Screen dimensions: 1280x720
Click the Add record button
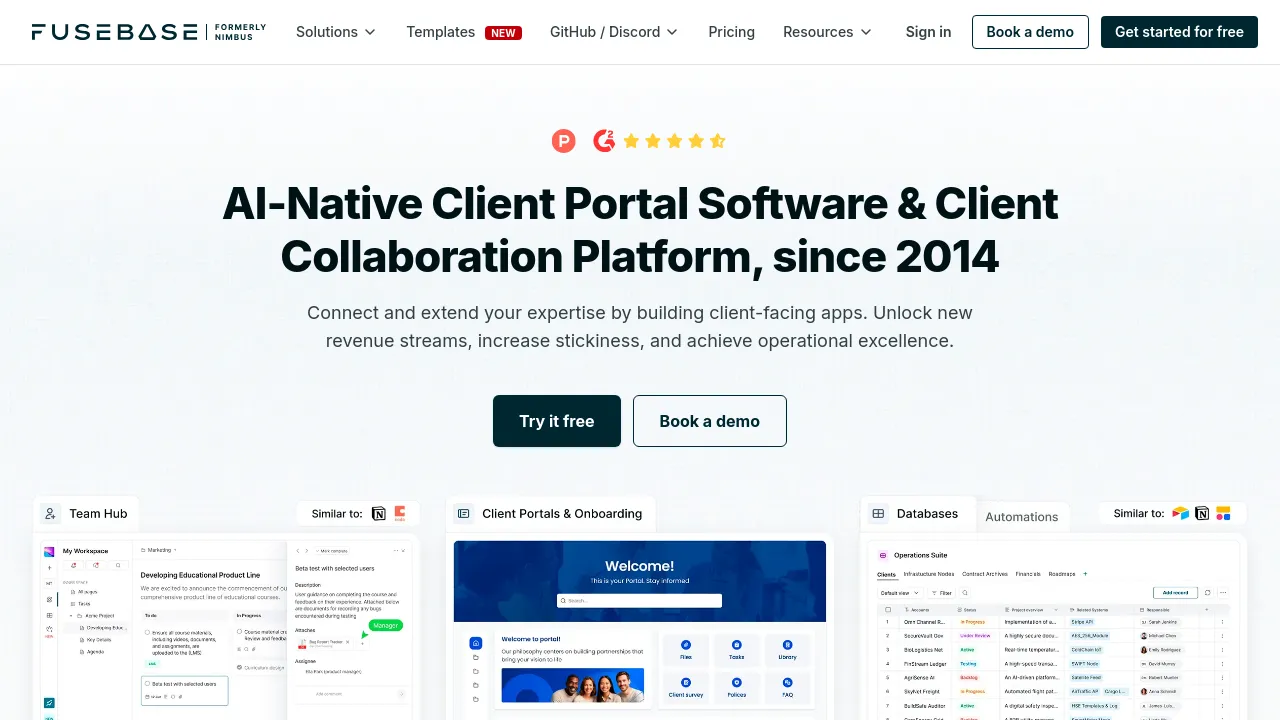[x=1175, y=593]
